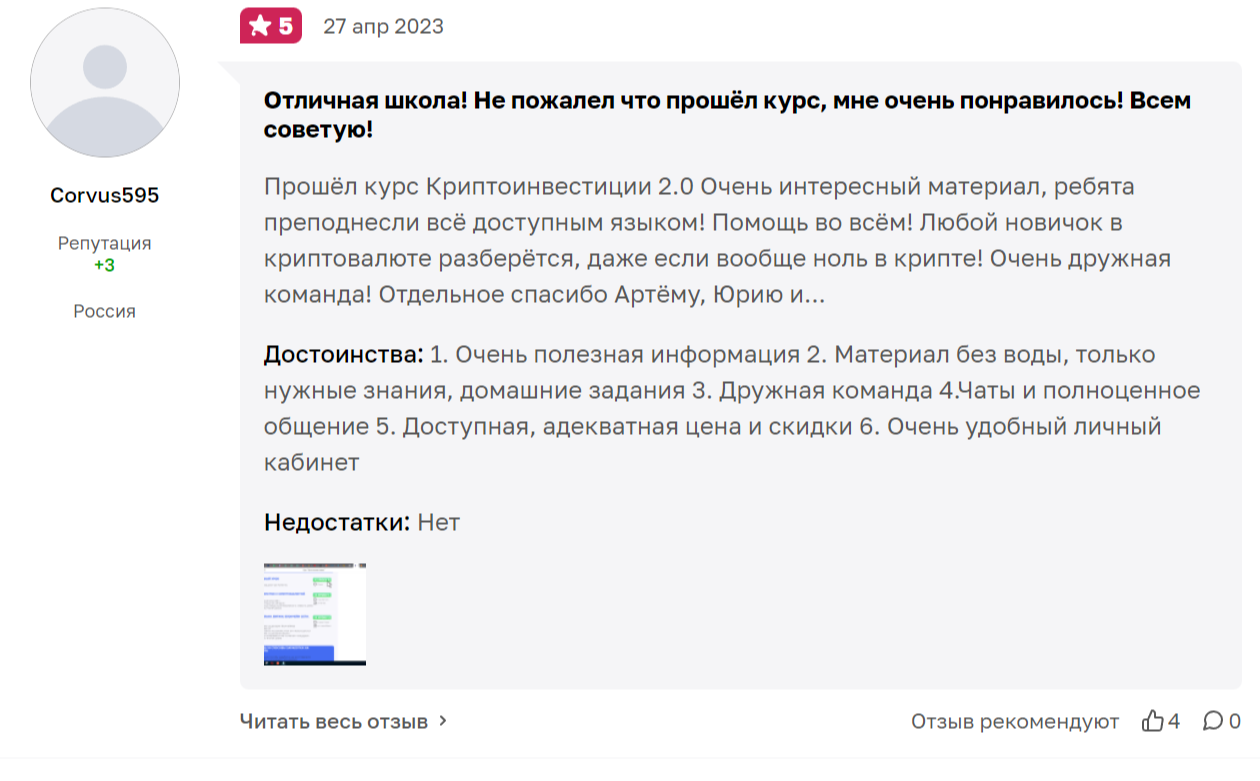
Task: Expand review via chevron after "Читать весь отзыв"
Action: pyautogui.click(x=443, y=721)
